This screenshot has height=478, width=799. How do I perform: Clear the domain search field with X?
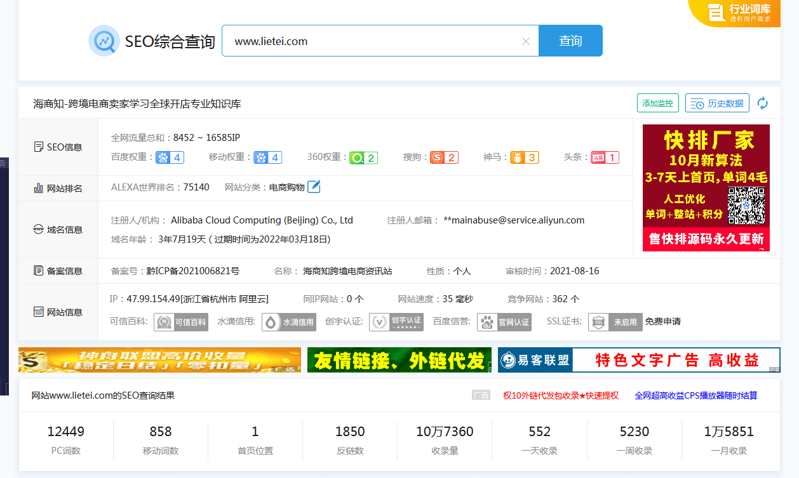point(526,41)
